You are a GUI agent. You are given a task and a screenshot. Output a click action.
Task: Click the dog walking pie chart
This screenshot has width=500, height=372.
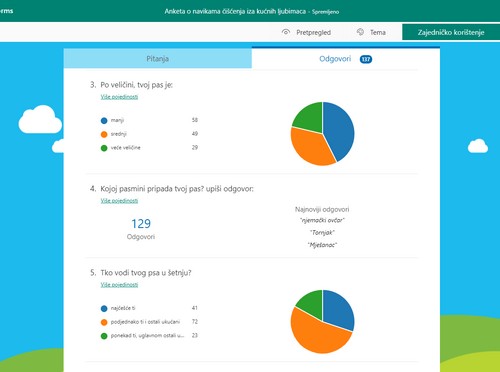point(322,322)
